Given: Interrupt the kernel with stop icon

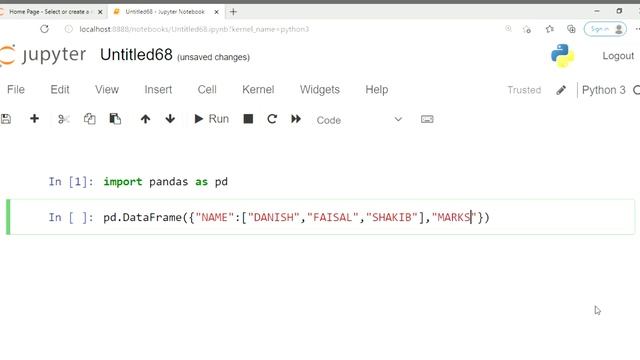Looking at the screenshot, I should tap(248, 119).
